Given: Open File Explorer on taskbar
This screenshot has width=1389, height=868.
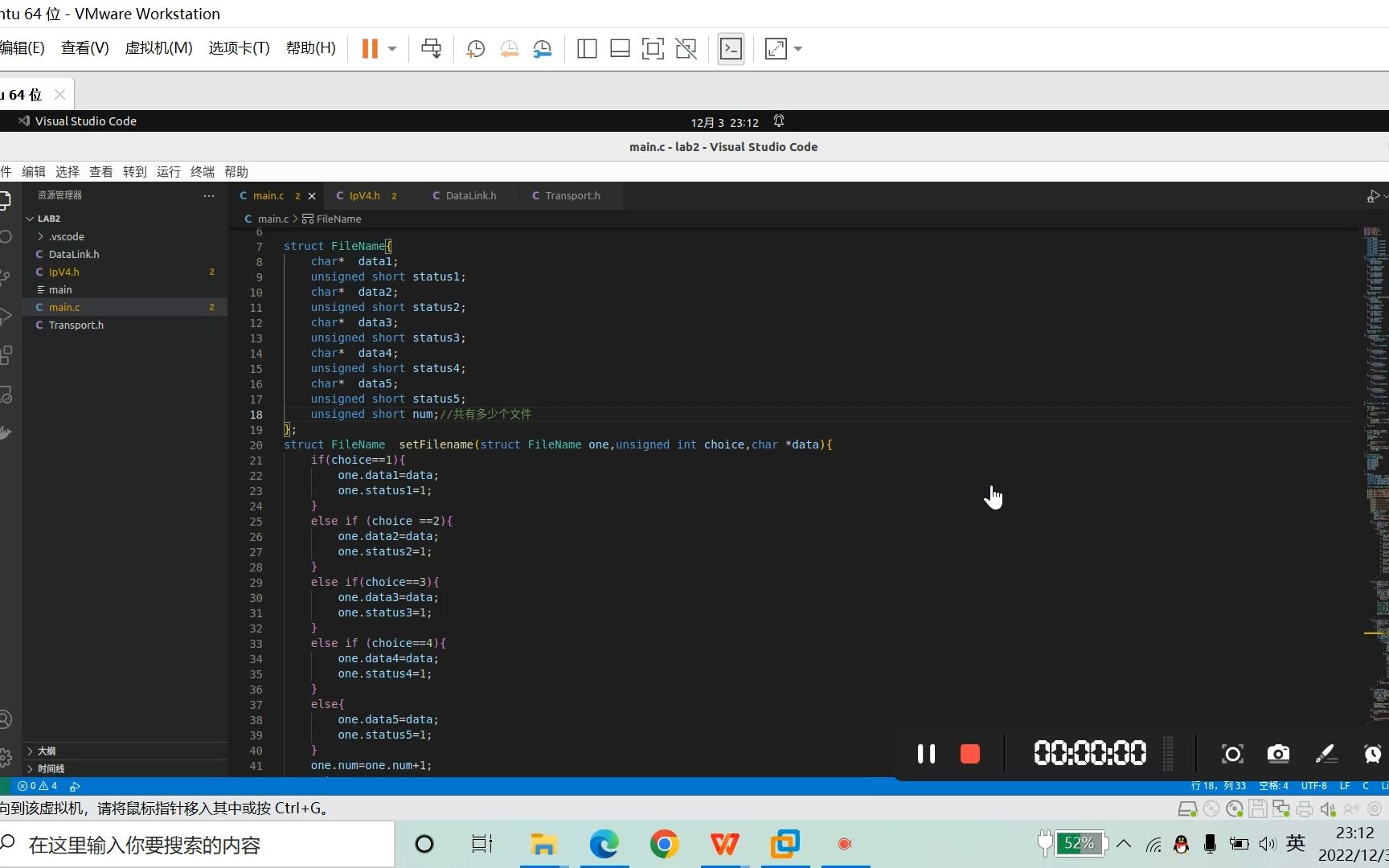Looking at the screenshot, I should click(543, 844).
